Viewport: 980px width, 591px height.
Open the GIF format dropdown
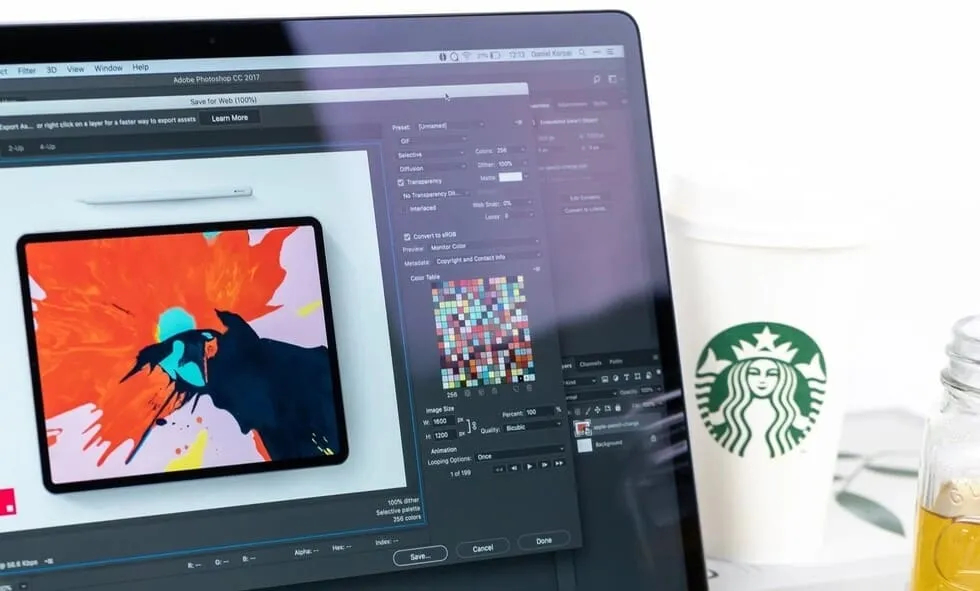[x=433, y=139]
